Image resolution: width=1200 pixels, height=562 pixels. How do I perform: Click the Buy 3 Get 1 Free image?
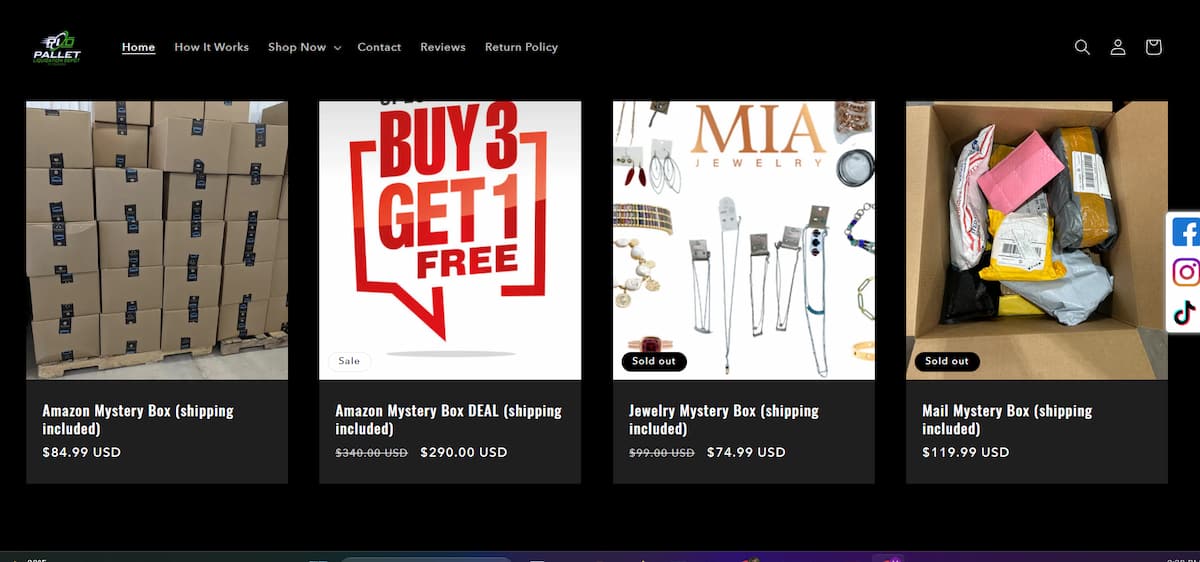click(x=449, y=240)
